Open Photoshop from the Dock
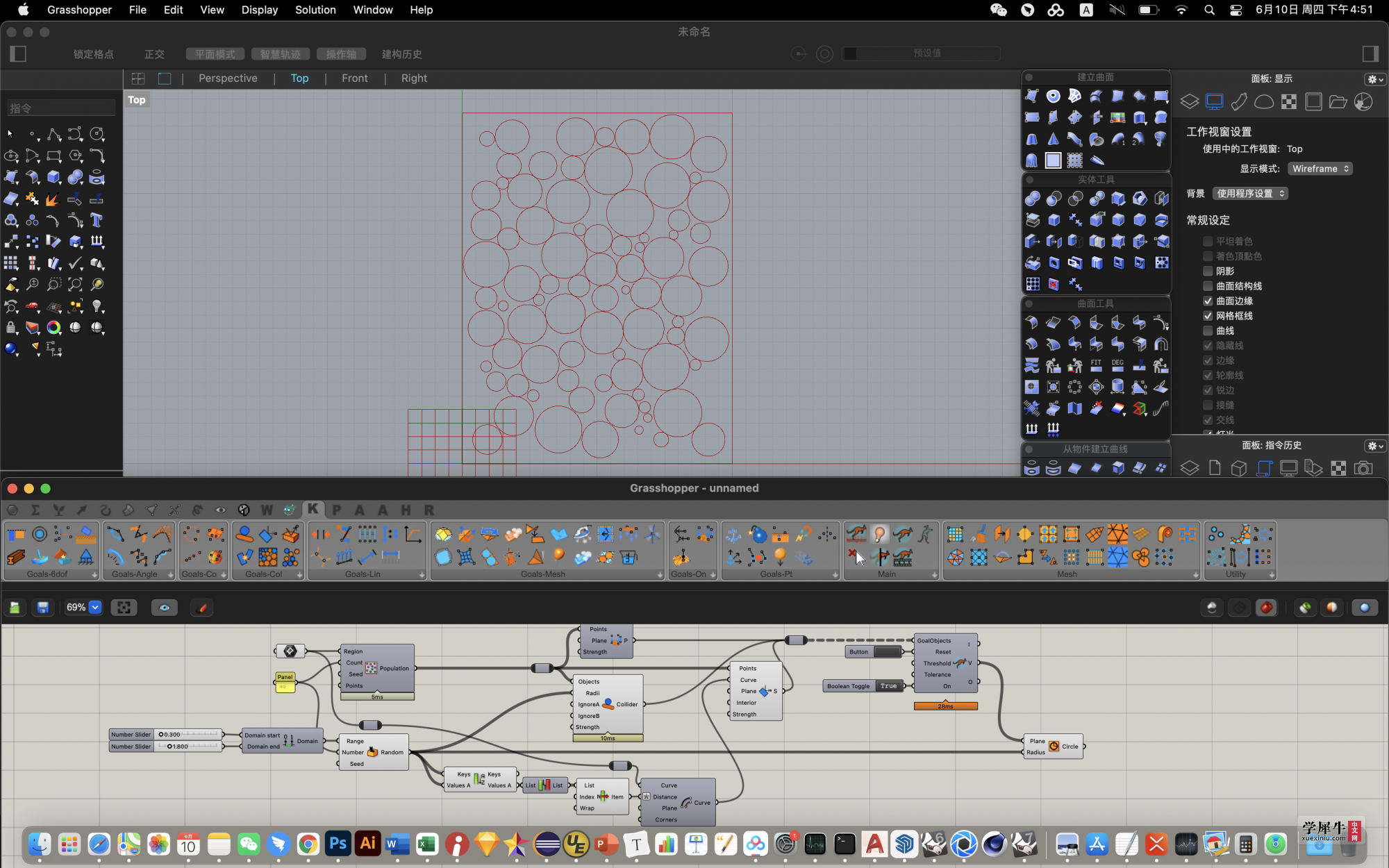This screenshot has height=868, width=1389. coord(338,844)
